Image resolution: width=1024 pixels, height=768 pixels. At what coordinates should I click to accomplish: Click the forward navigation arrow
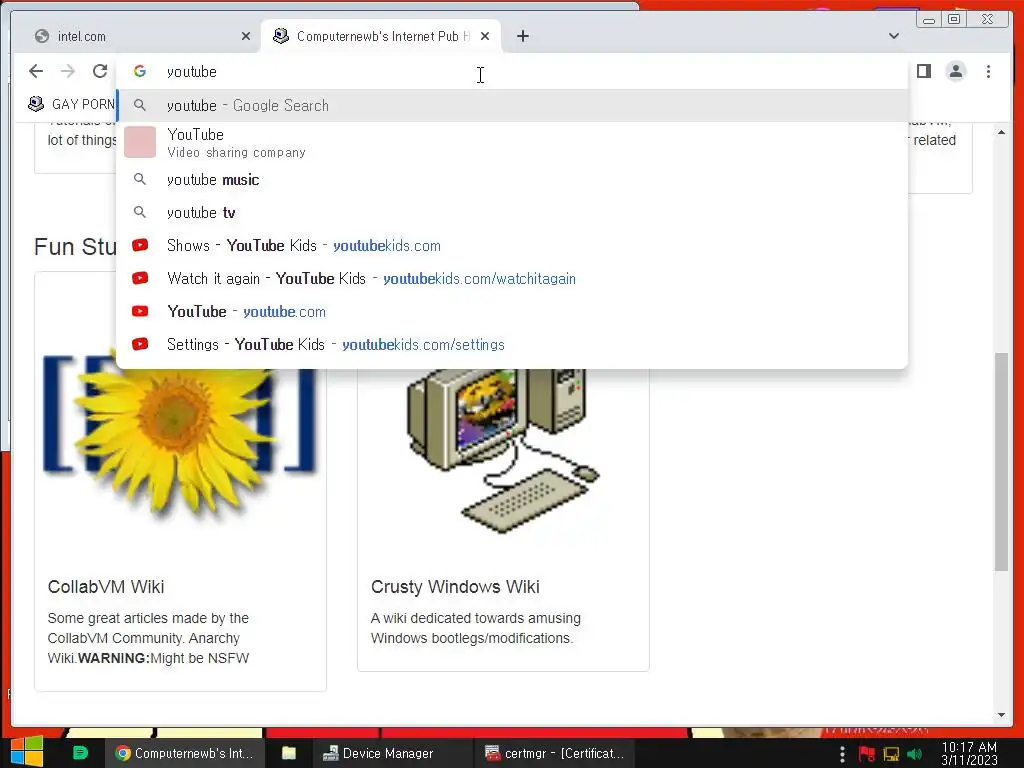[68, 71]
